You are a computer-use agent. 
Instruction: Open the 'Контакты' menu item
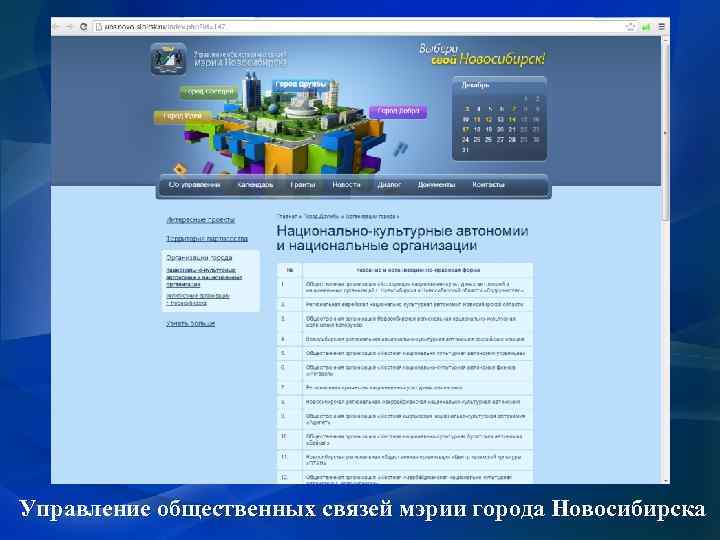[488, 185]
